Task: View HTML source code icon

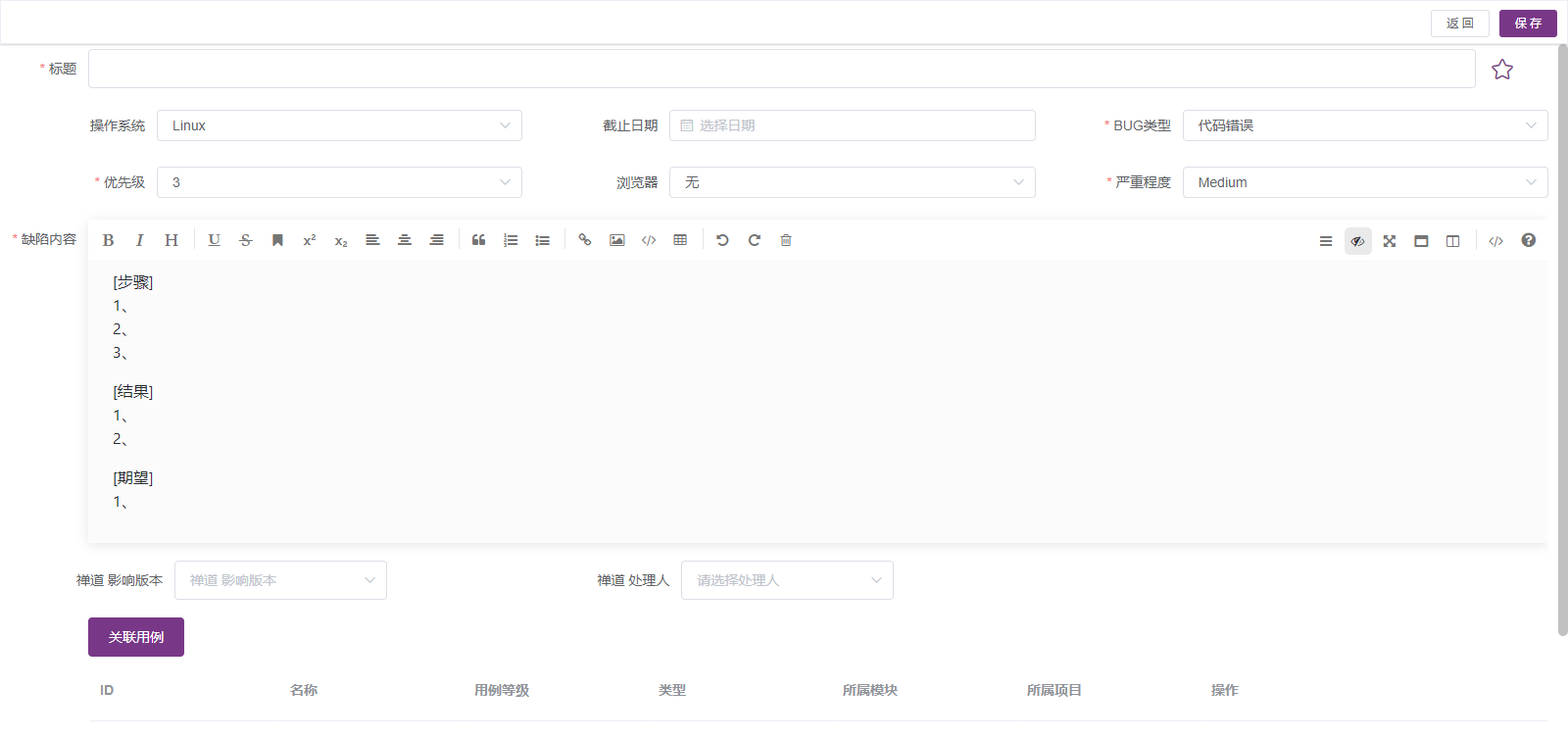Action: (1496, 241)
